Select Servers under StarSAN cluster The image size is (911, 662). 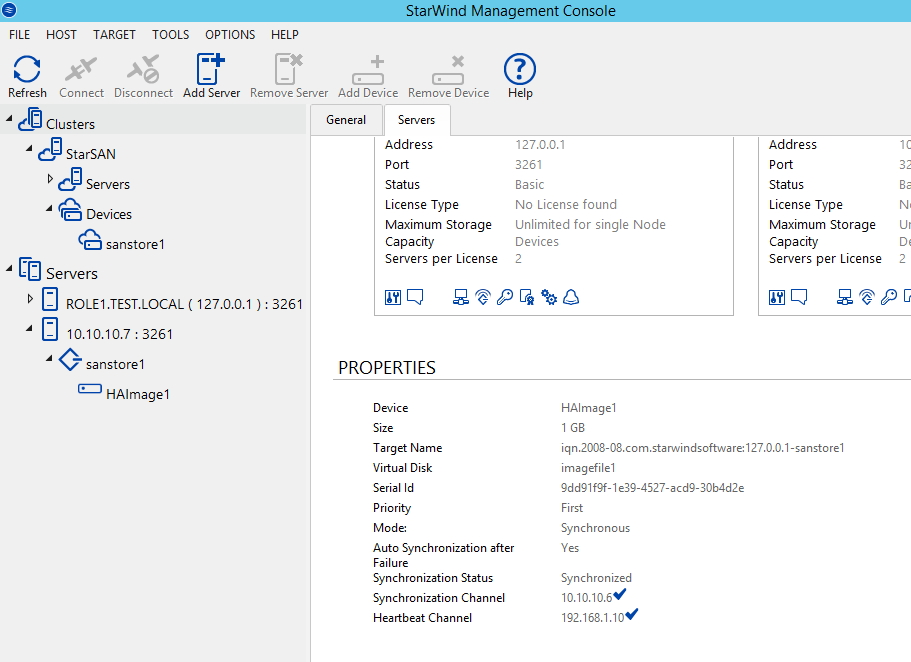[x=107, y=184]
